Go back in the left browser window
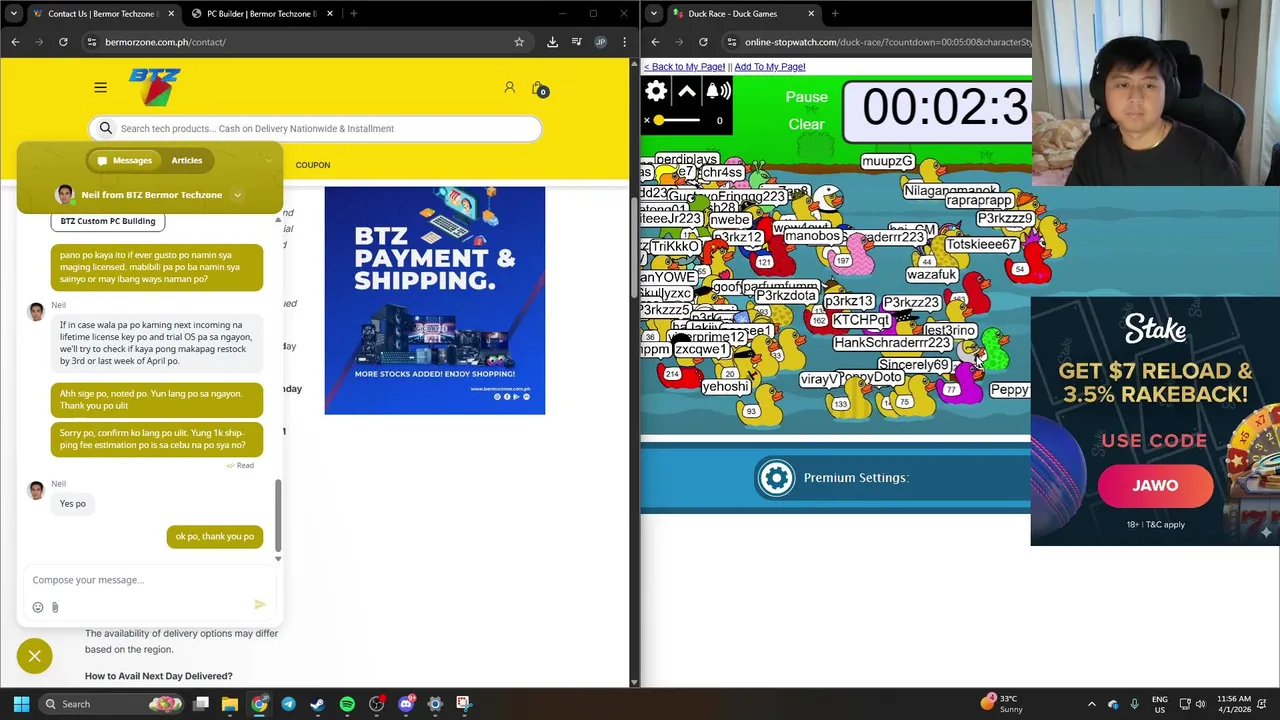 (x=15, y=42)
